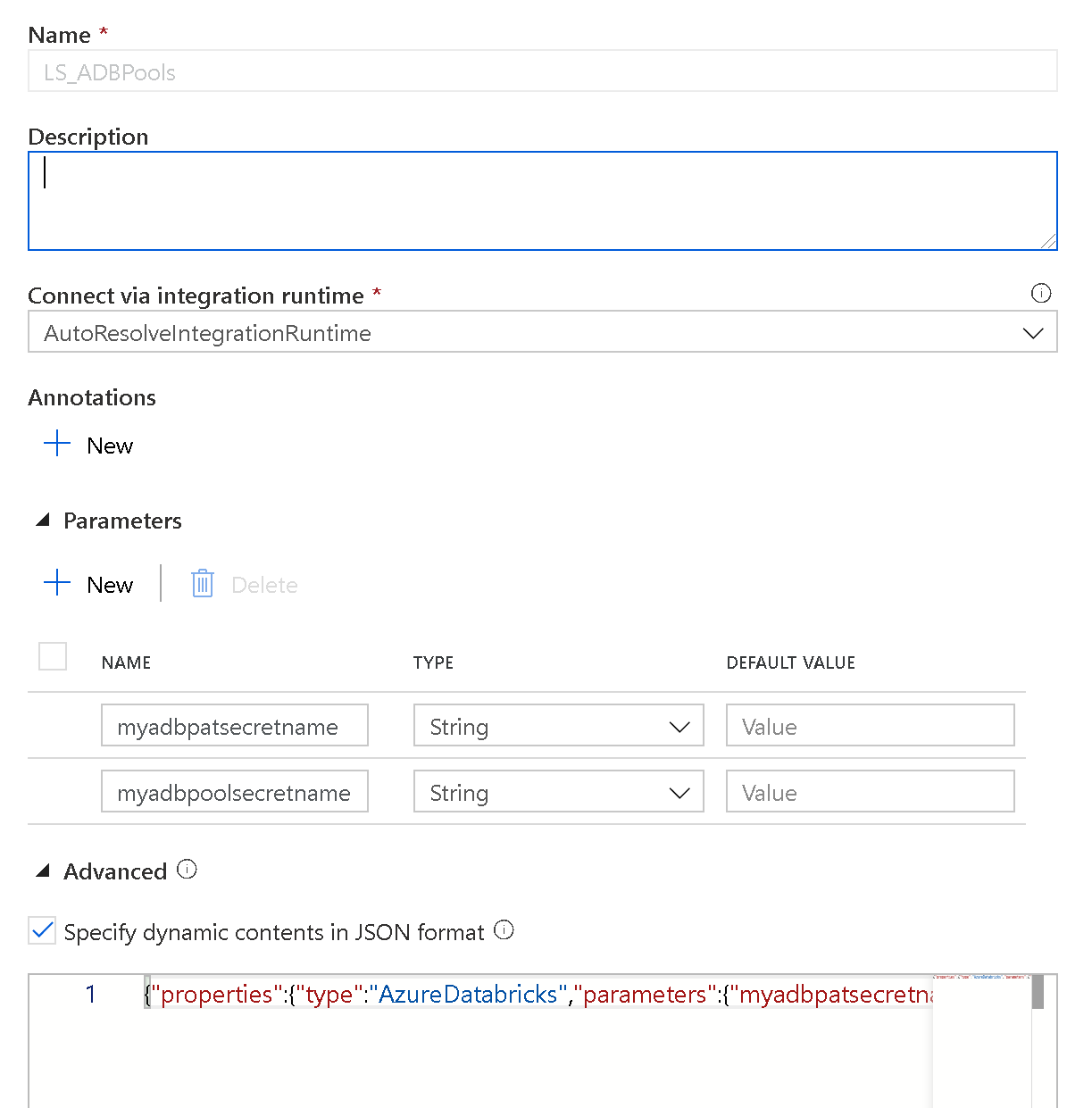The width and height of the screenshot is (1092, 1108).
Task: Click the Delete button above the parameters table
Action: coord(263,584)
